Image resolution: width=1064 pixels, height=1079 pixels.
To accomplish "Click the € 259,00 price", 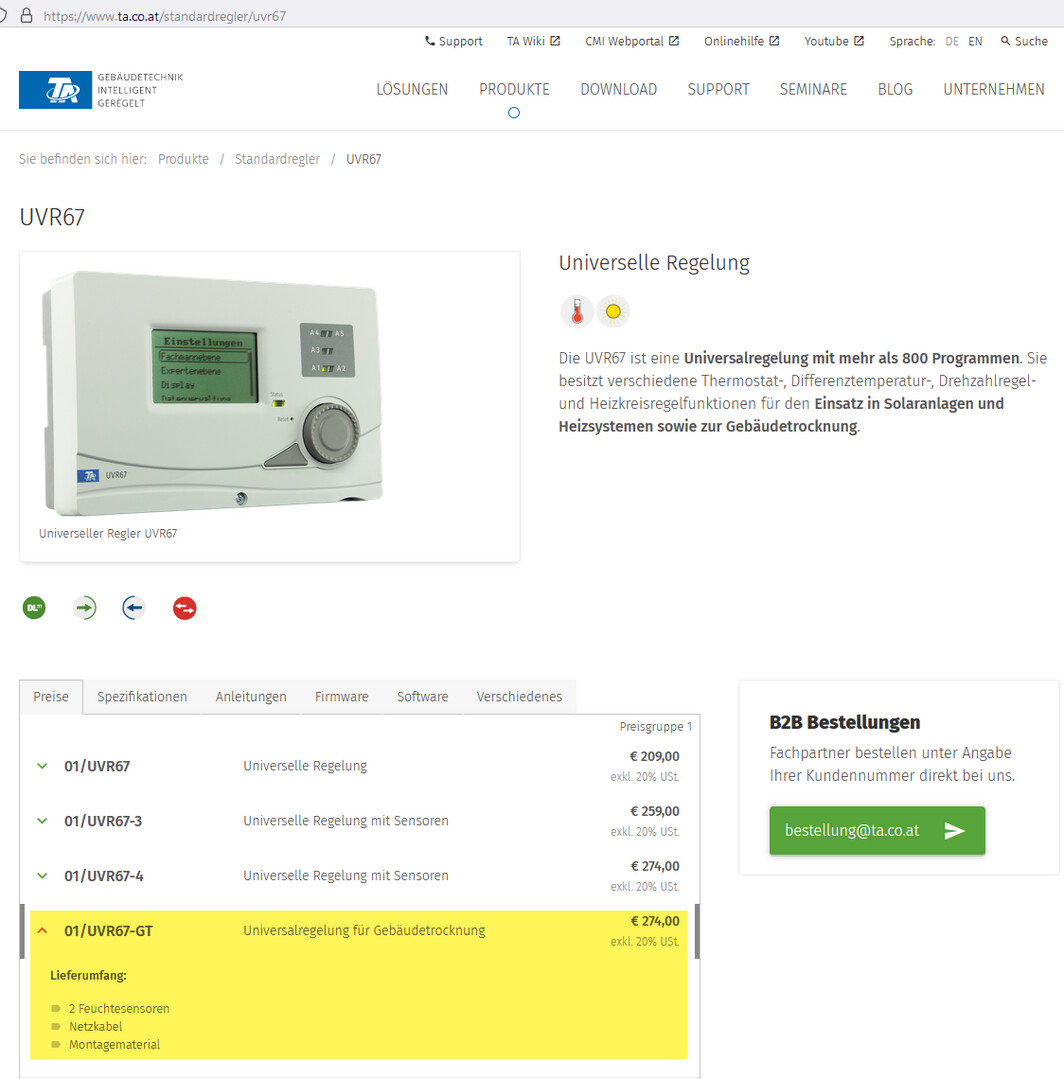I will (655, 811).
